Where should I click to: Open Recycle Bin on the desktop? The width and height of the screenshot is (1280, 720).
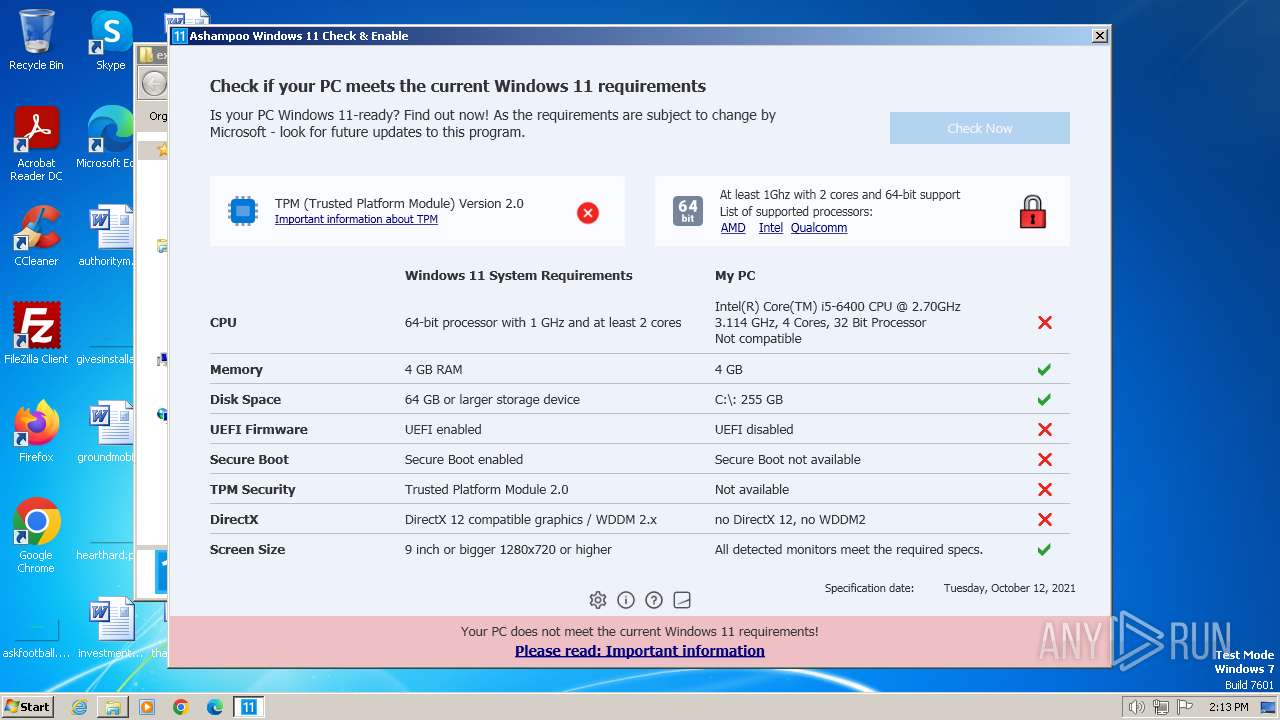pos(36,40)
